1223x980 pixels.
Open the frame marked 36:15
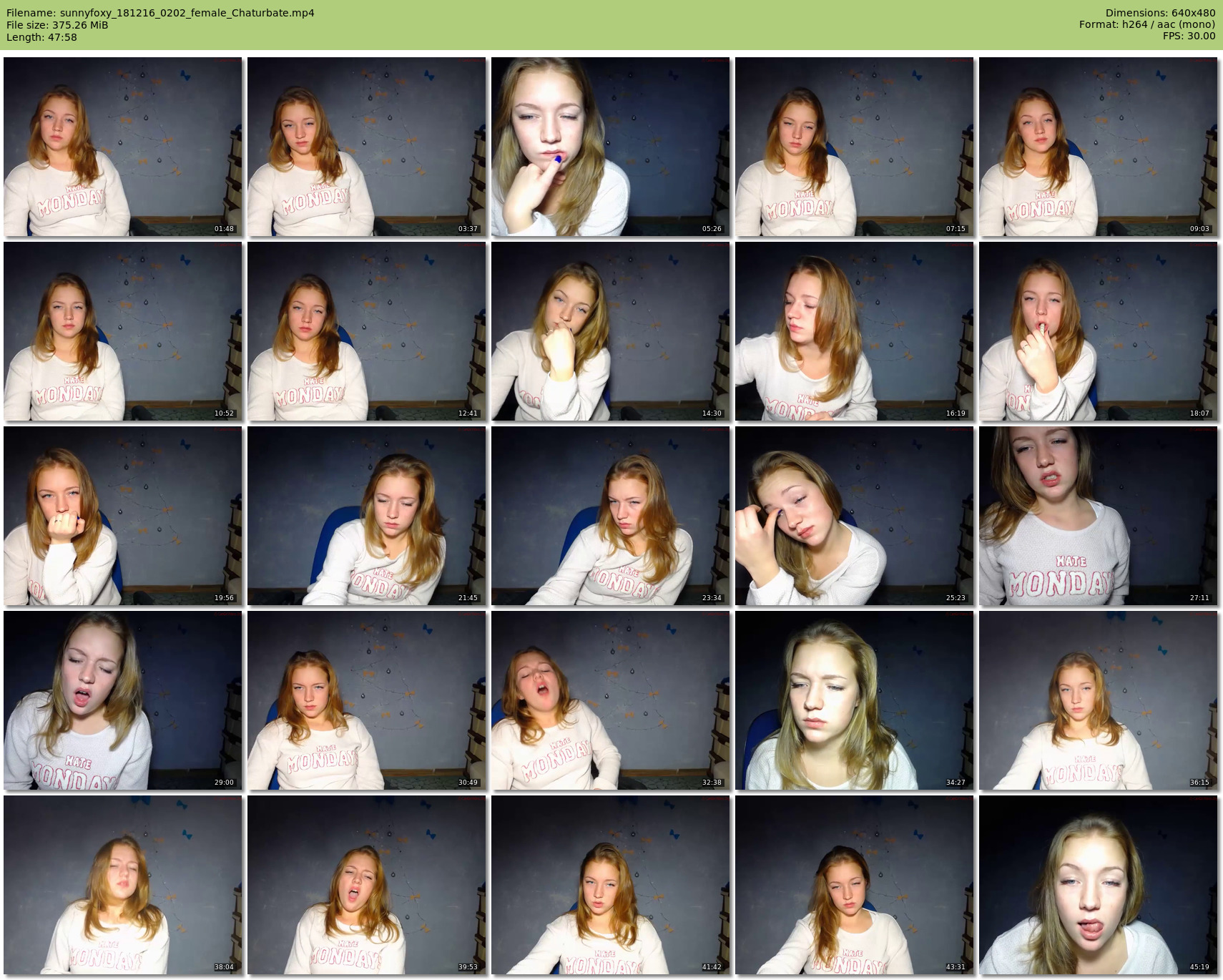click(x=1098, y=700)
